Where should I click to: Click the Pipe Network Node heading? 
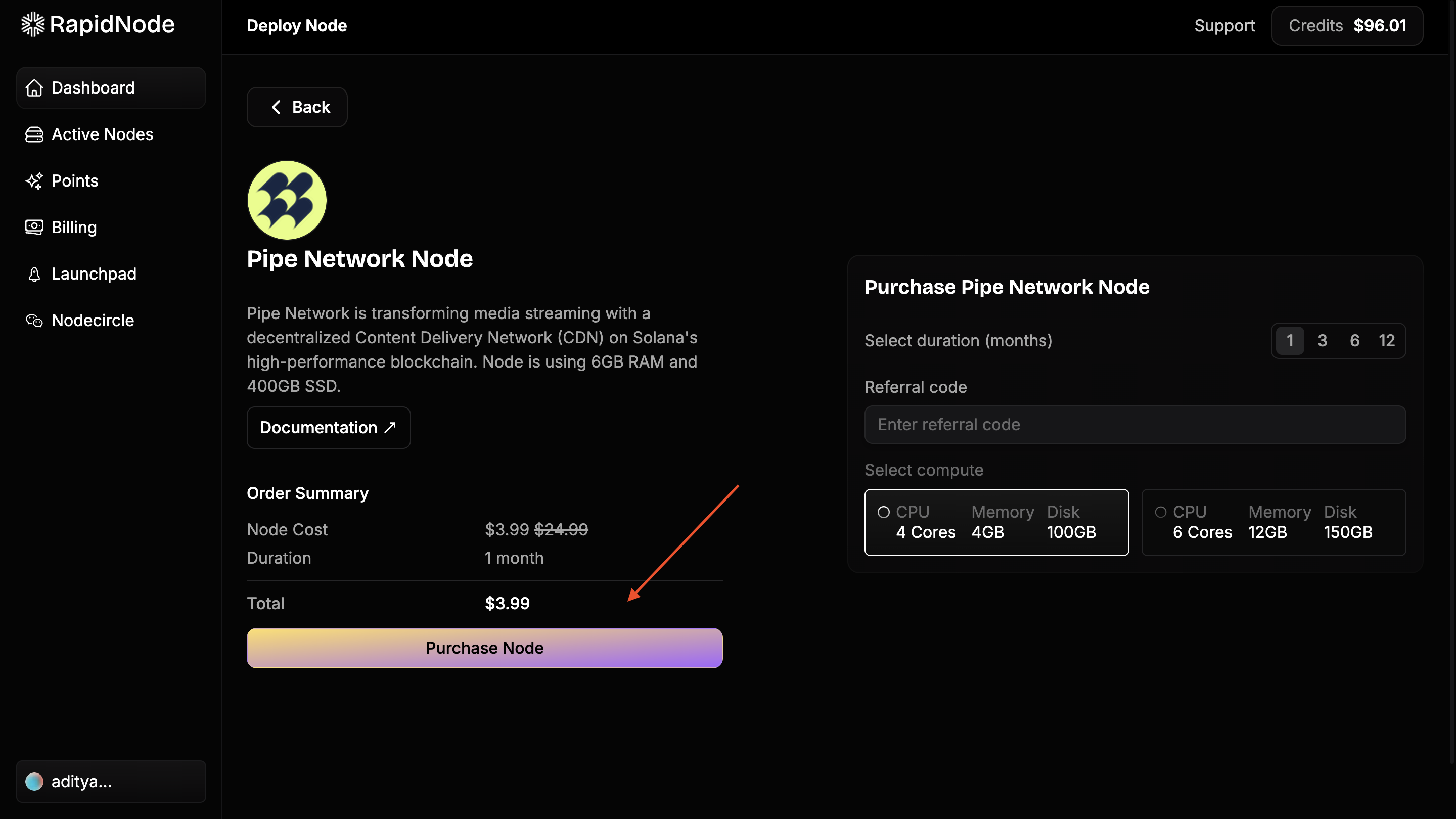359,259
